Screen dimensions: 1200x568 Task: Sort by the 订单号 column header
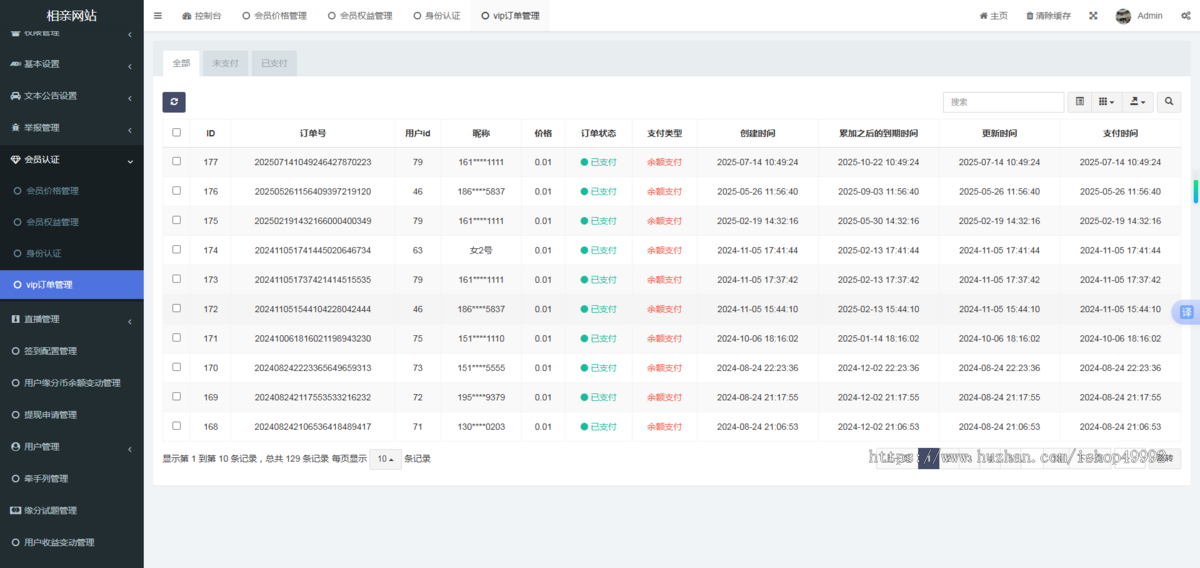click(313, 133)
